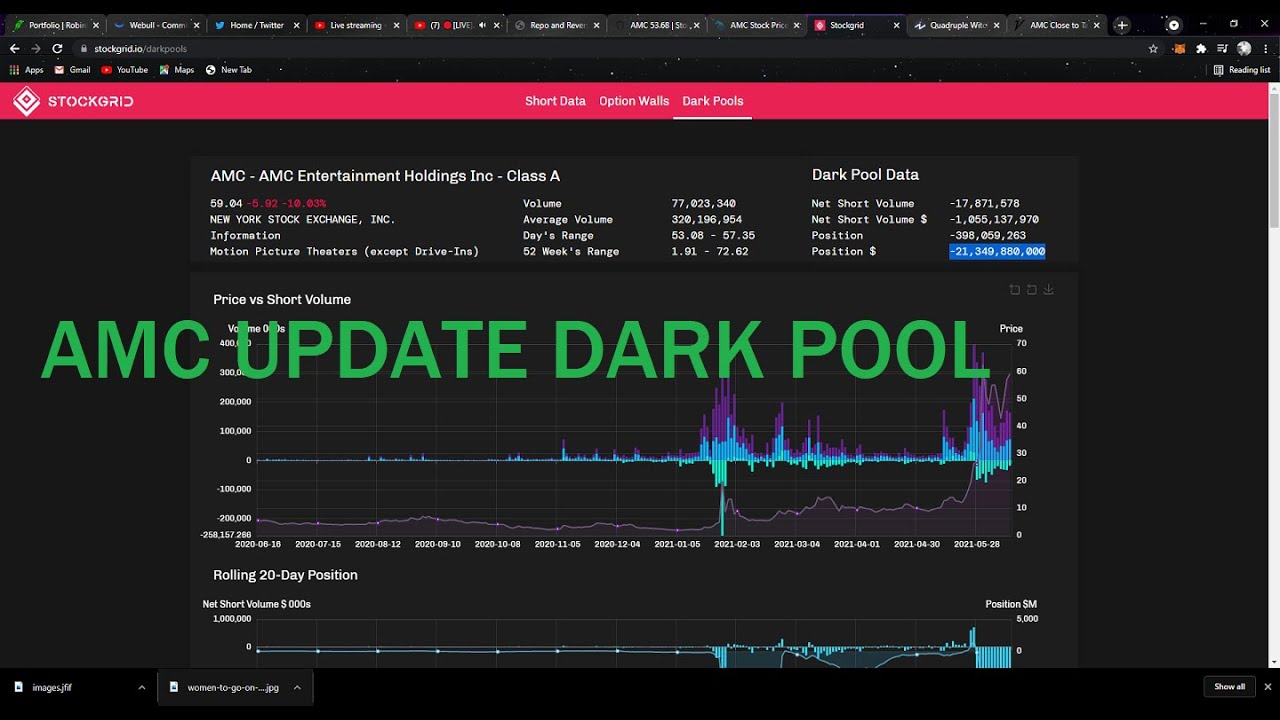The image size is (1280, 720).
Task: Click the Net Short Volume value -17,871,578
Action: point(984,204)
